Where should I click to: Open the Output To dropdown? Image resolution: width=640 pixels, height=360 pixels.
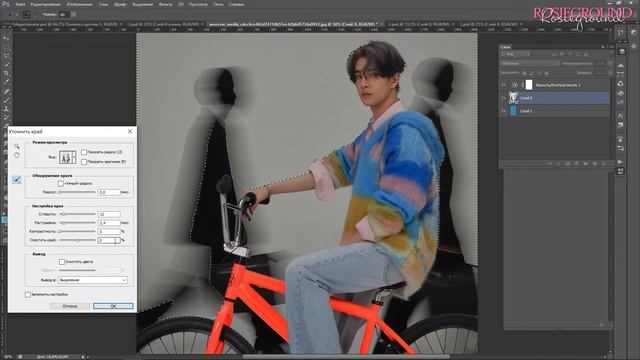pyautogui.click(x=93, y=280)
